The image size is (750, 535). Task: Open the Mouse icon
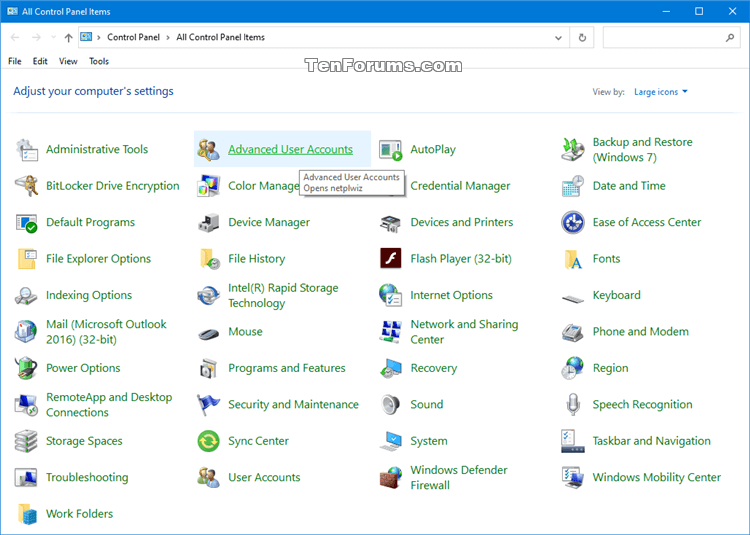pyautogui.click(x=209, y=333)
